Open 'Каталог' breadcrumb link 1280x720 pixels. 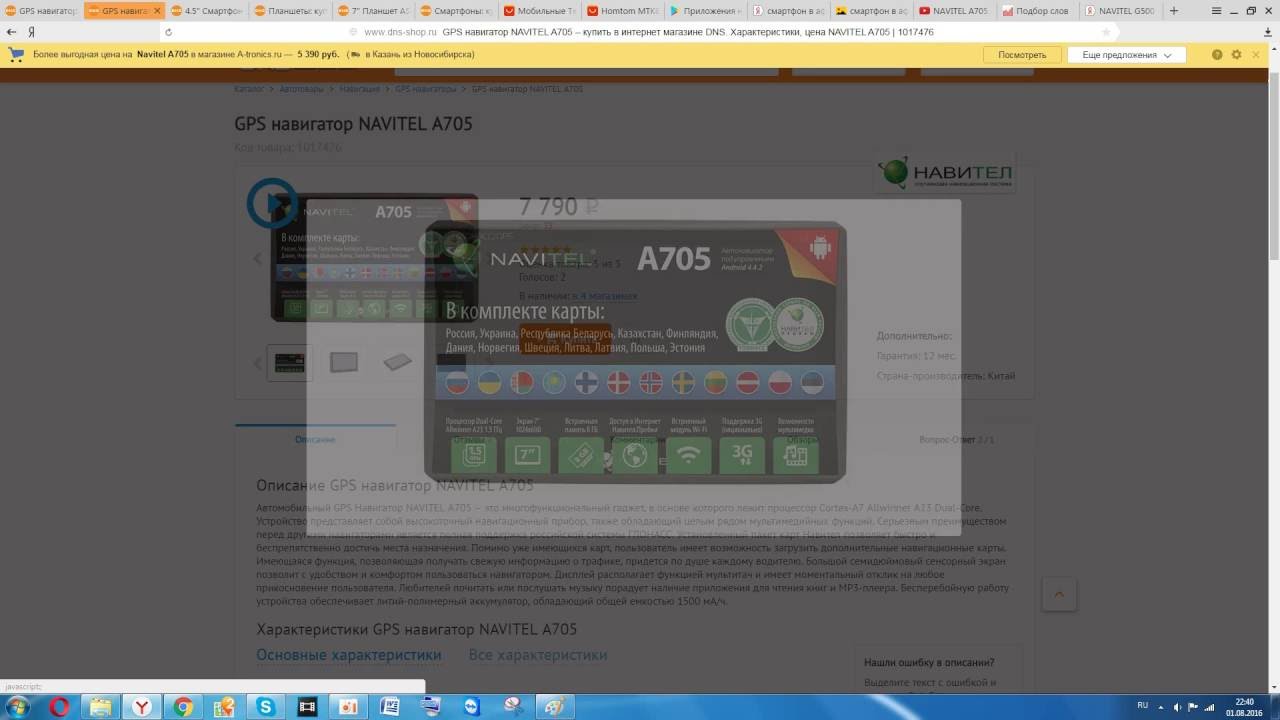coord(249,89)
